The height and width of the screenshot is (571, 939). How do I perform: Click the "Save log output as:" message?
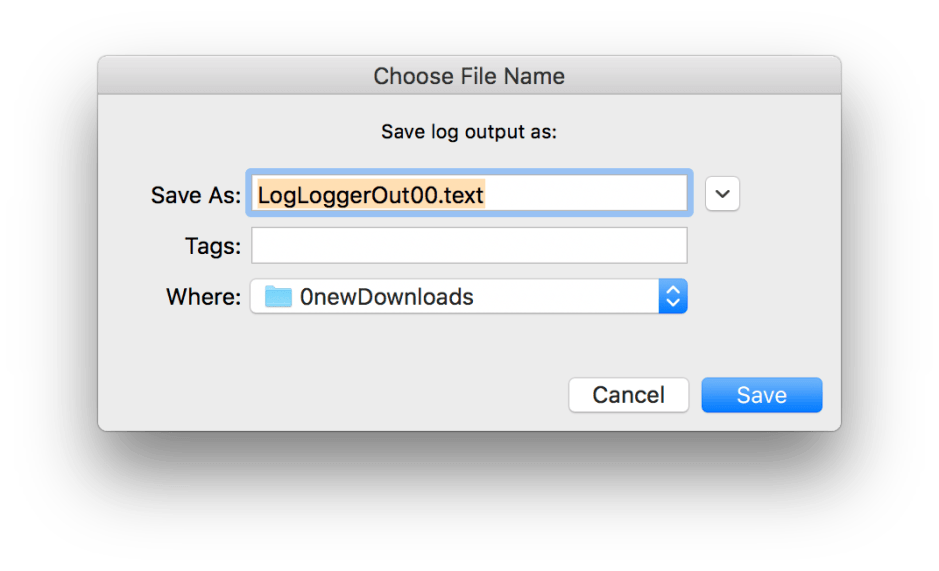[468, 132]
